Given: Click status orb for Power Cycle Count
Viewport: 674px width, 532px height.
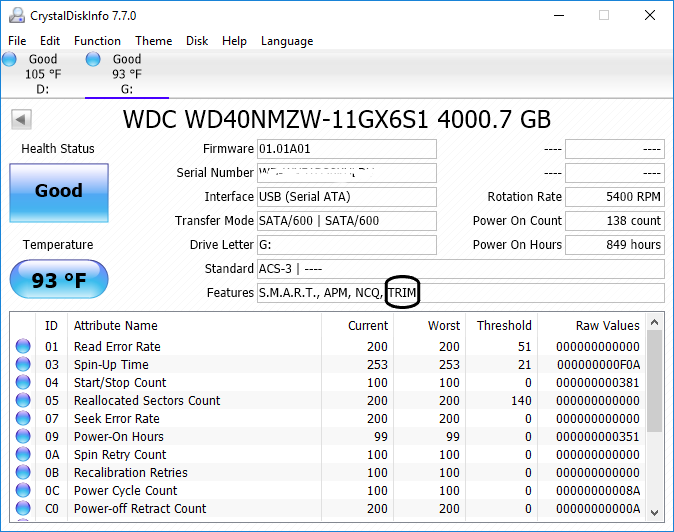Looking at the screenshot, I should tap(23, 490).
